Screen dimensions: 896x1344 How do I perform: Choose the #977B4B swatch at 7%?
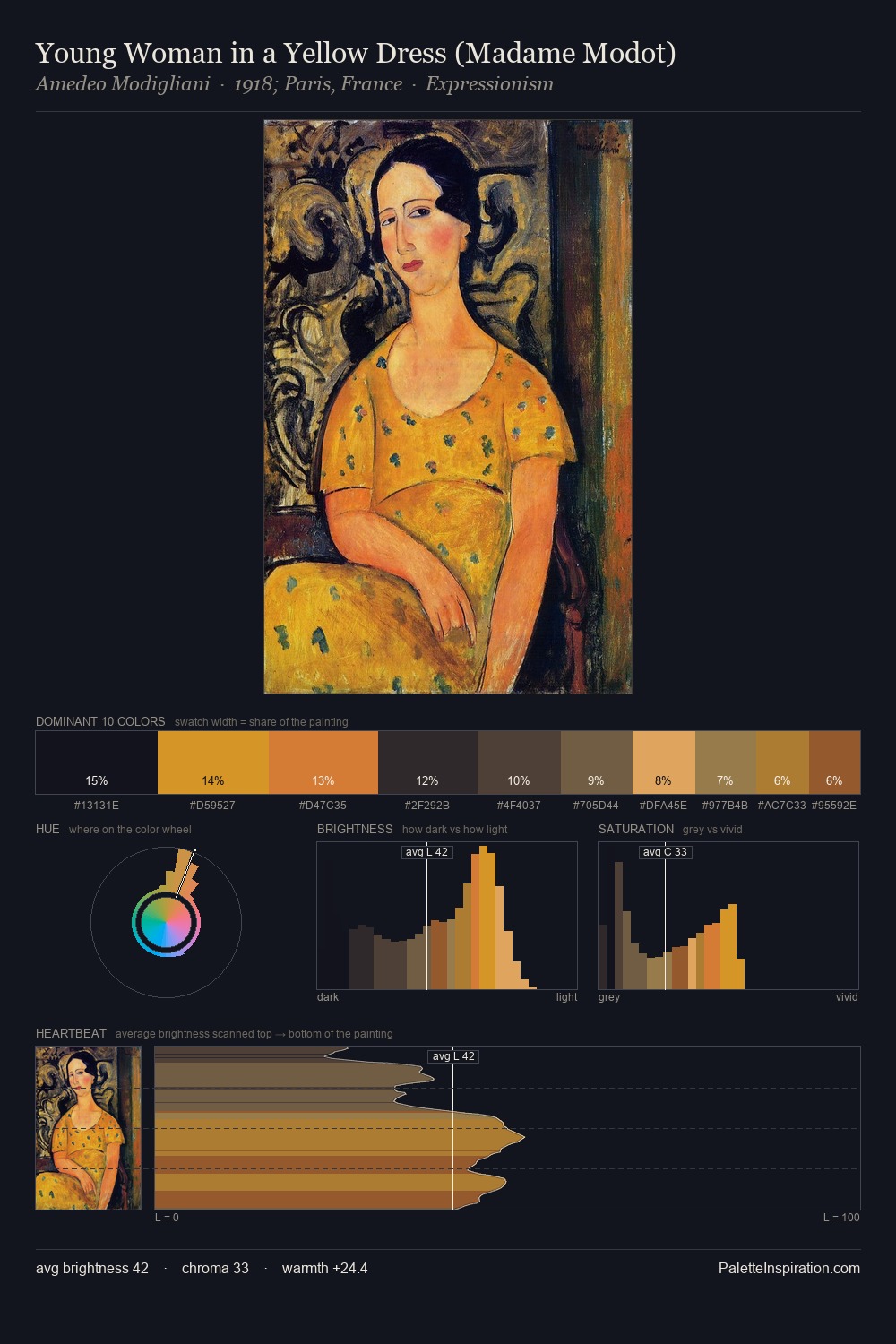coord(725,762)
